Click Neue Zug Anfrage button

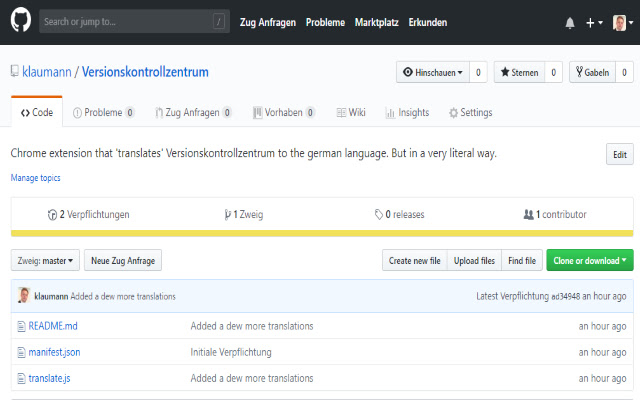[x=123, y=260]
